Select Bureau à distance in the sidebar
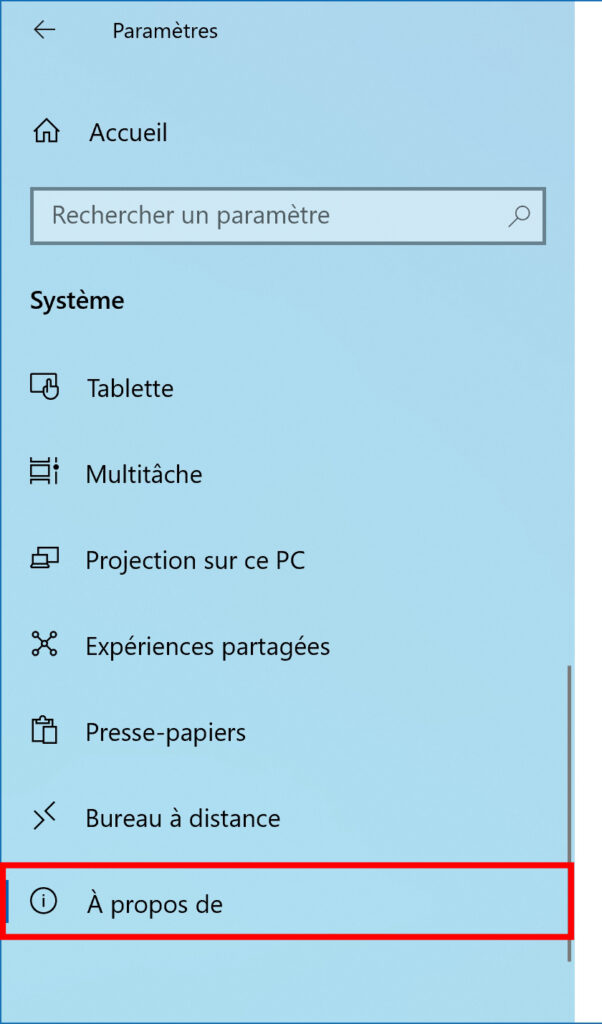602x1024 pixels. pyautogui.click(x=185, y=818)
